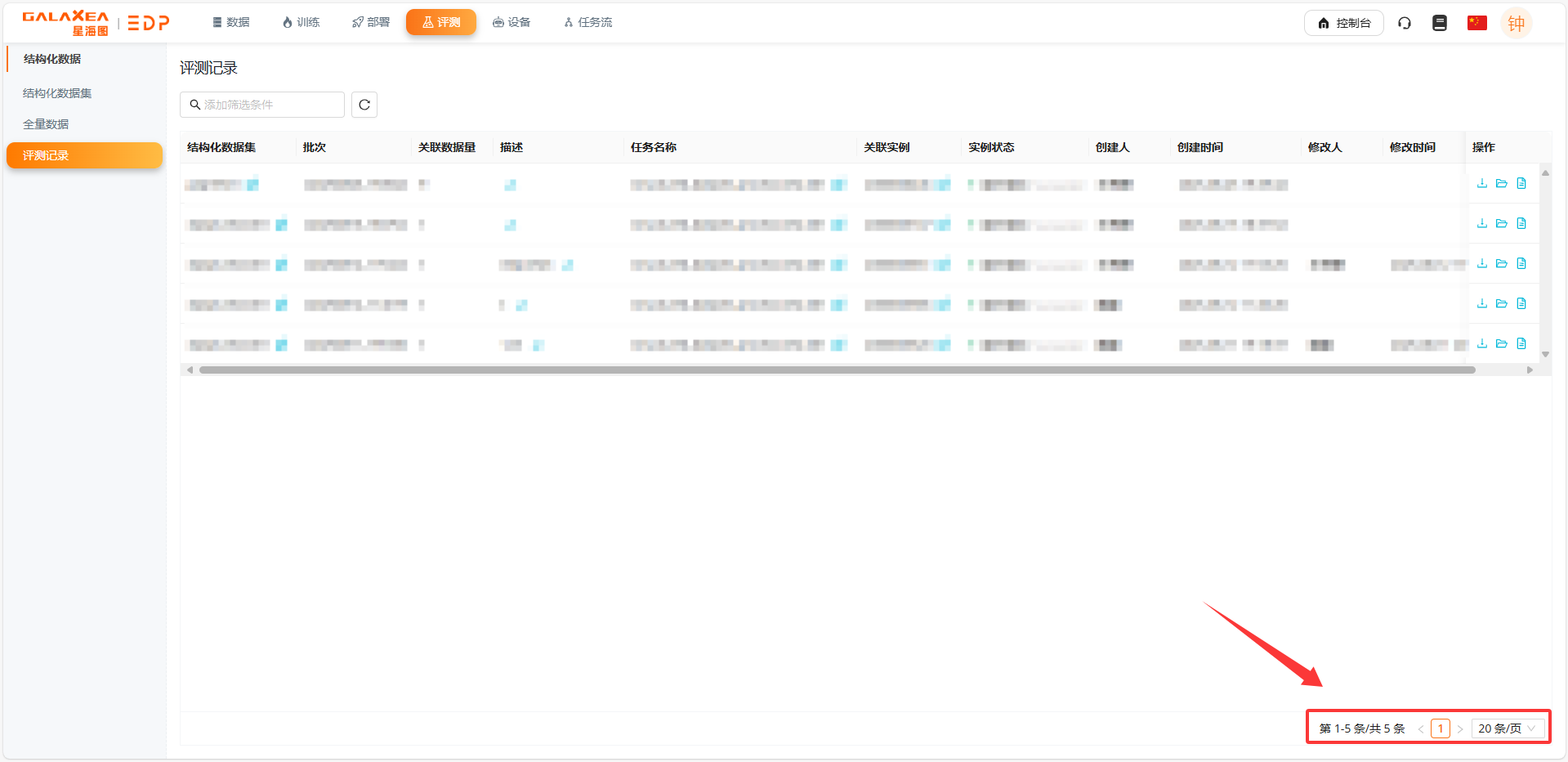Open the folder icon on the second record
Image resolution: width=1568 pixels, height=762 pixels.
point(1502,223)
